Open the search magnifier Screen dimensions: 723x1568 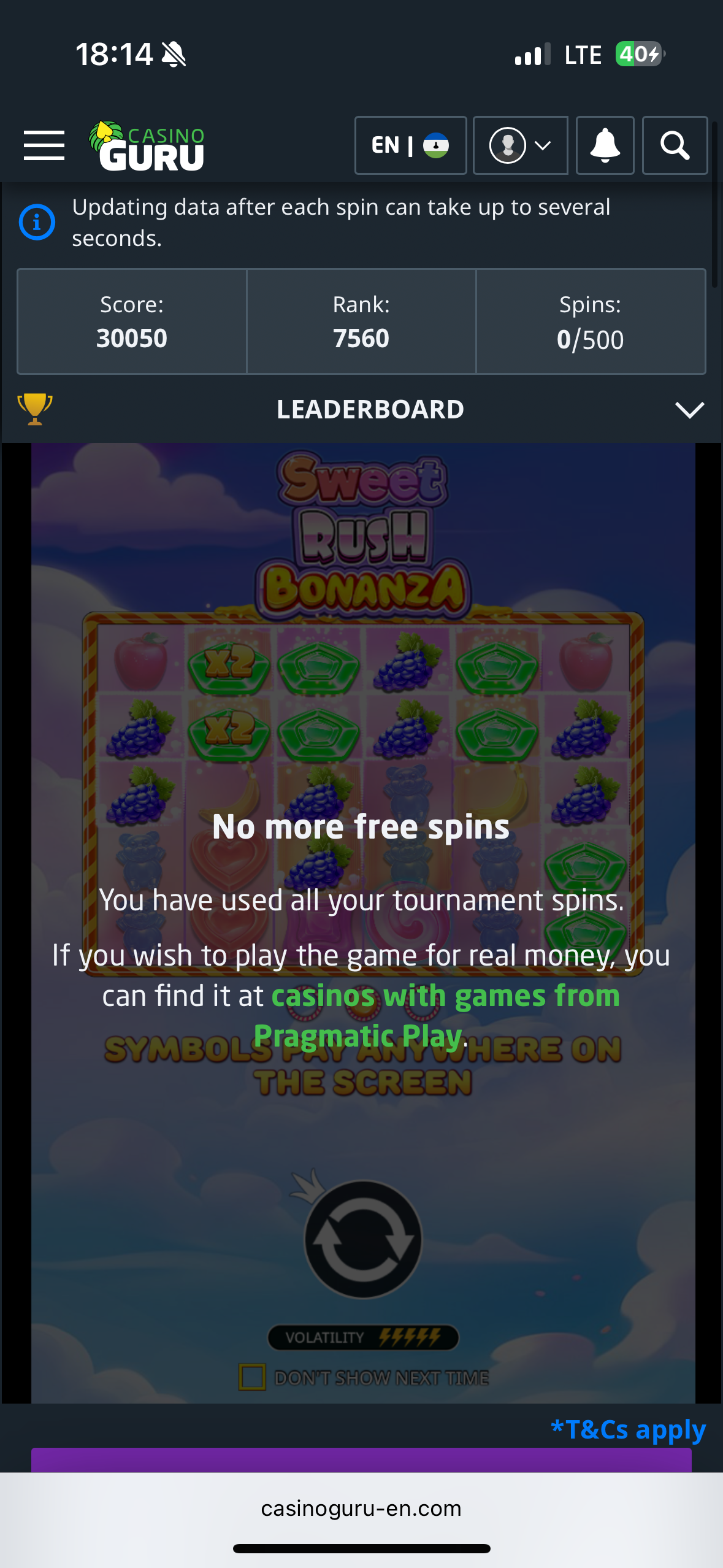pyautogui.click(x=675, y=145)
